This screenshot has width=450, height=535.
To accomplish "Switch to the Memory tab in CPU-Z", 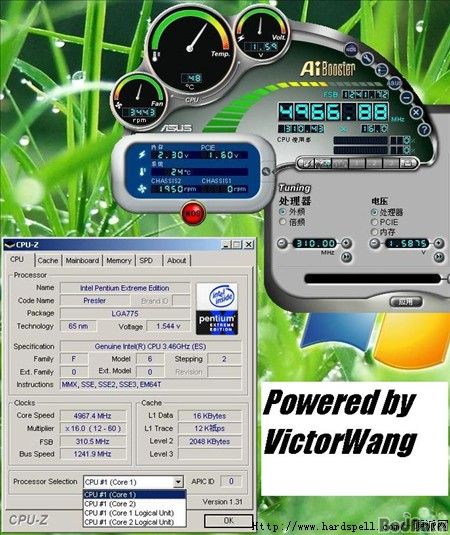I will click(119, 261).
